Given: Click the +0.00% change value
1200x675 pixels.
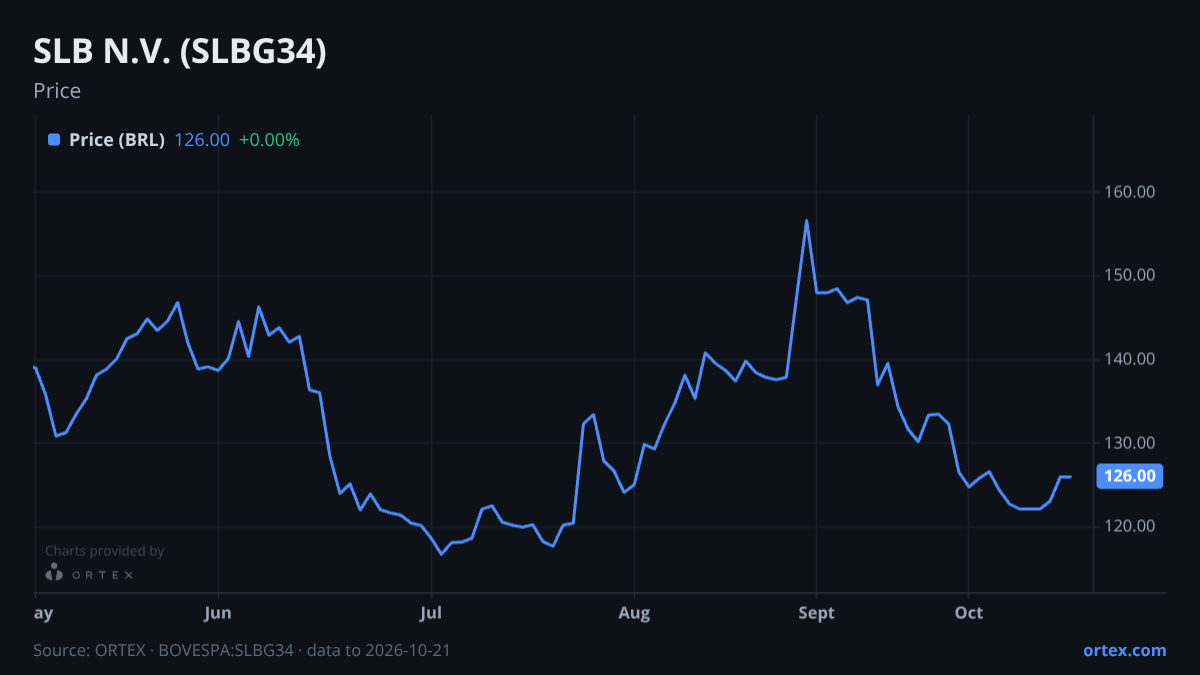Looking at the screenshot, I should coord(269,140).
